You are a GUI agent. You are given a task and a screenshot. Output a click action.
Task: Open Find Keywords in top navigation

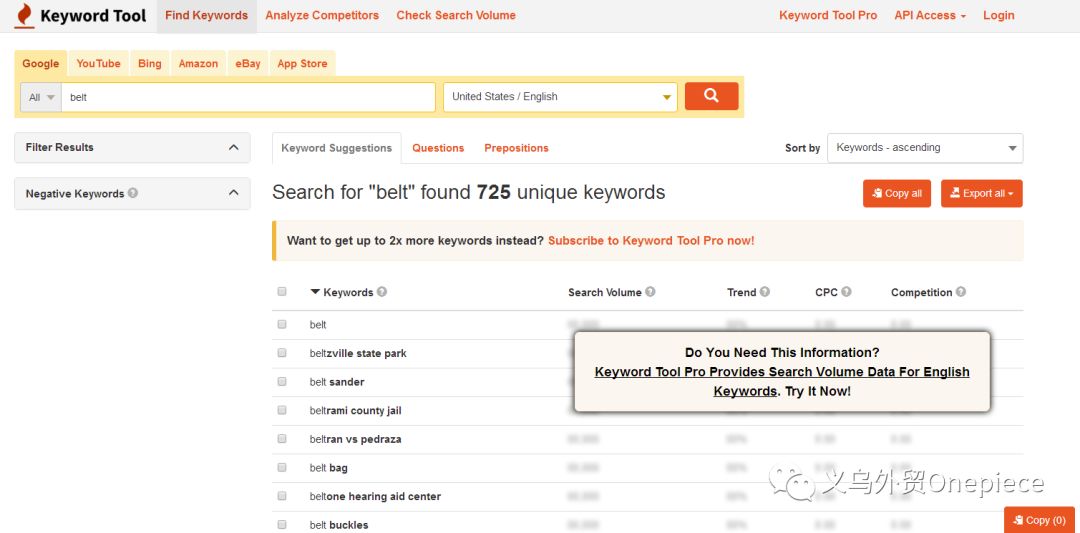pyautogui.click(x=207, y=15)
